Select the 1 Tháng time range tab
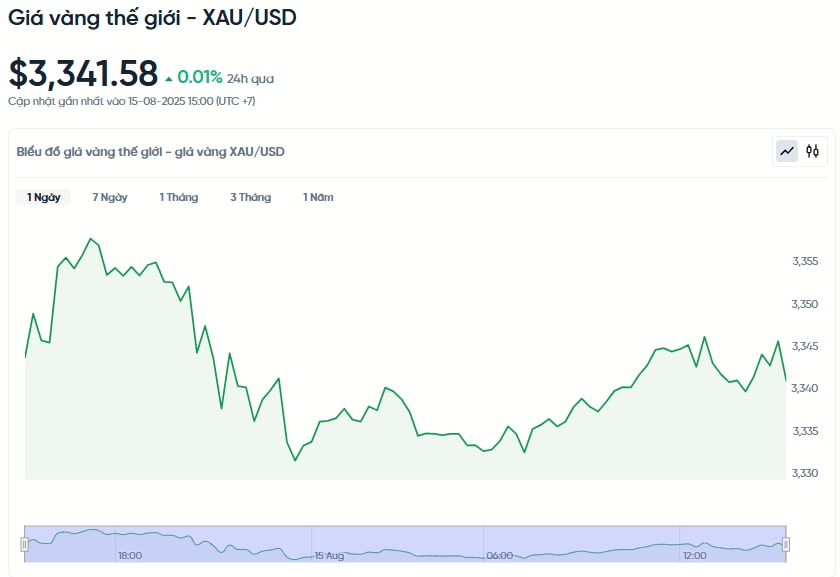This screenshot has width=840, height=577. pyautogui.click(x=178, y=197)
